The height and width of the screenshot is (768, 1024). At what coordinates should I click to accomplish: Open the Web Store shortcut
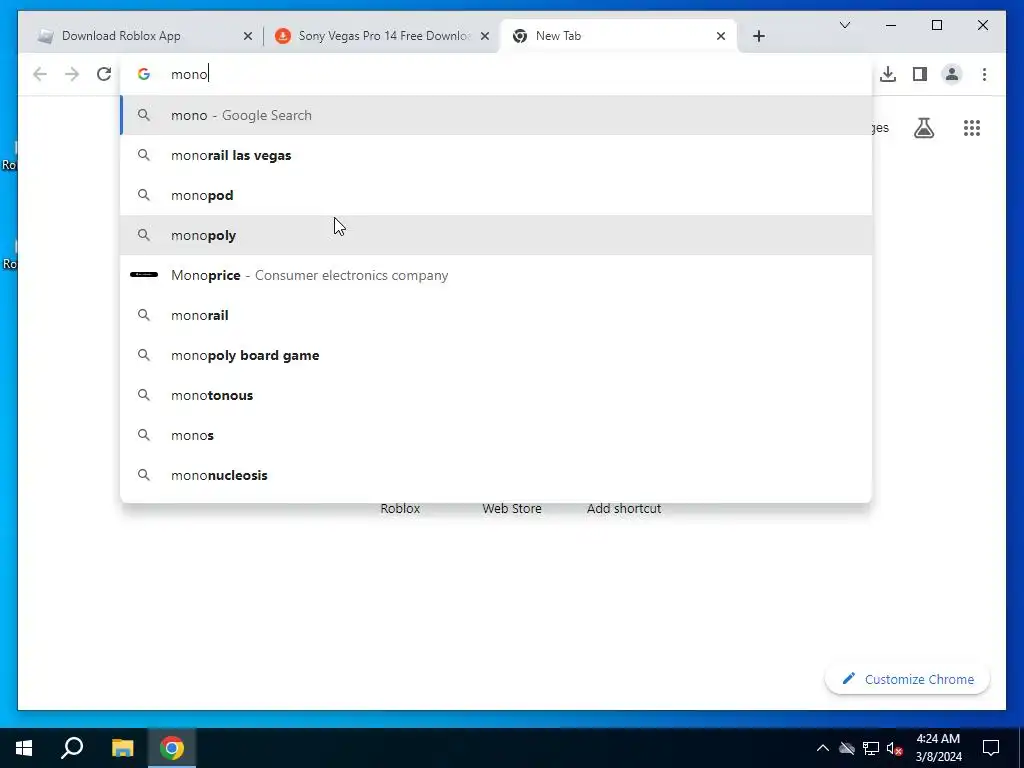(x=512, y=508)
